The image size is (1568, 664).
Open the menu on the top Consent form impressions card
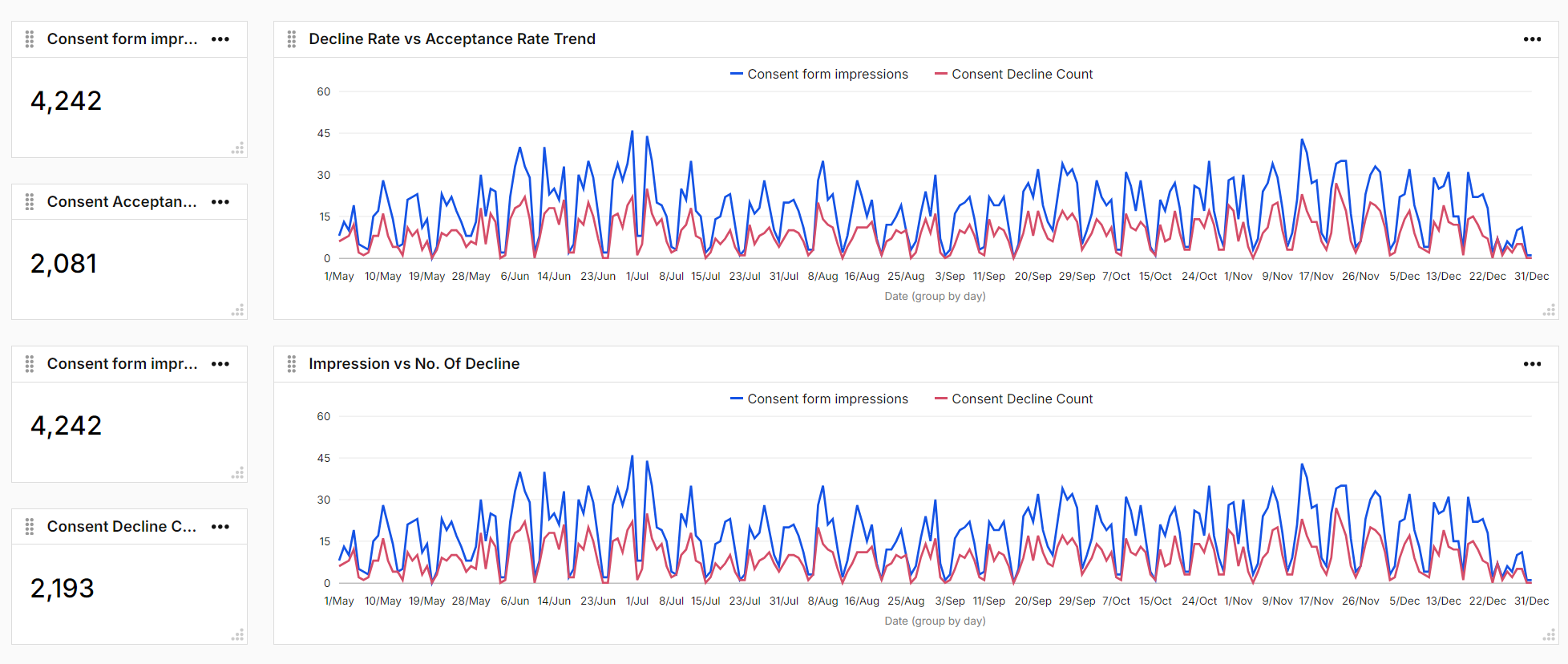(x=220, y=38)
